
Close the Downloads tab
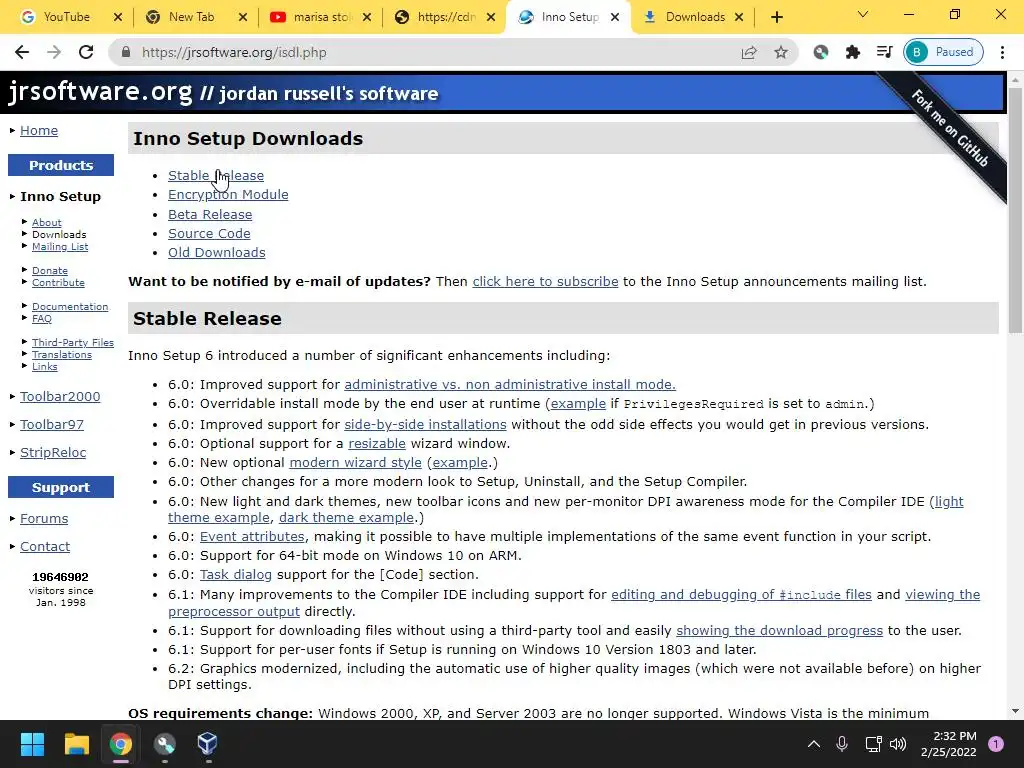pos(739,17)
